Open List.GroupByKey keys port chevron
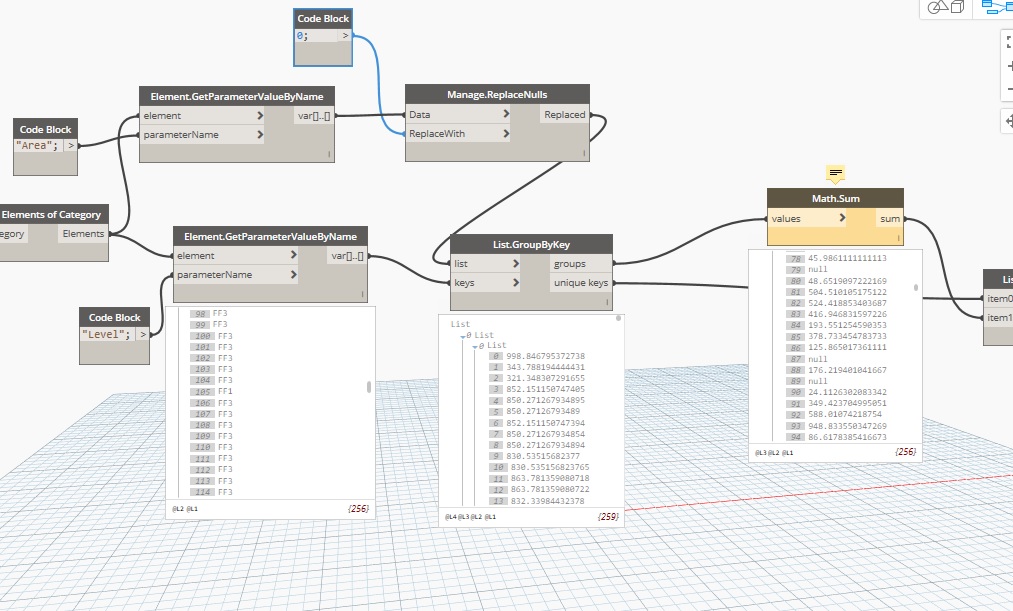 516,283
